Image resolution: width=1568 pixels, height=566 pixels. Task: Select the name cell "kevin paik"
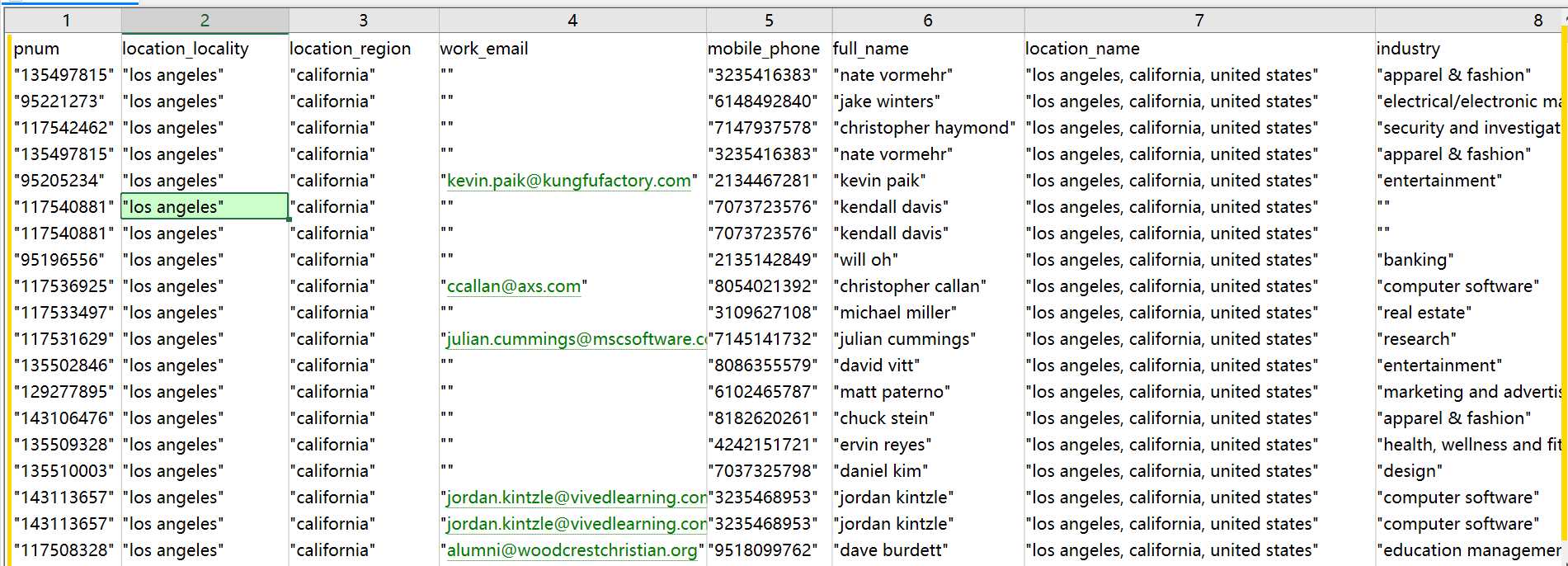coord(928,181)
